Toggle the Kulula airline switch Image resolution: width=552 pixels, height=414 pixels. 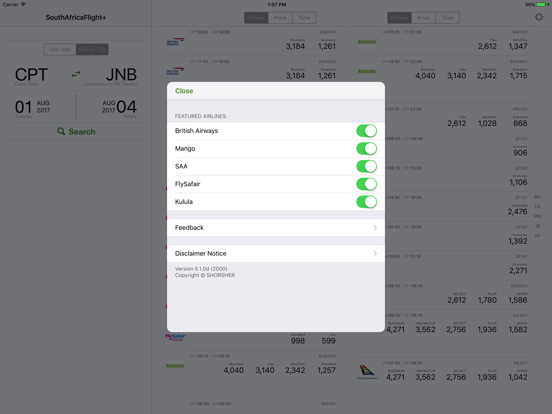coord(366,202)
